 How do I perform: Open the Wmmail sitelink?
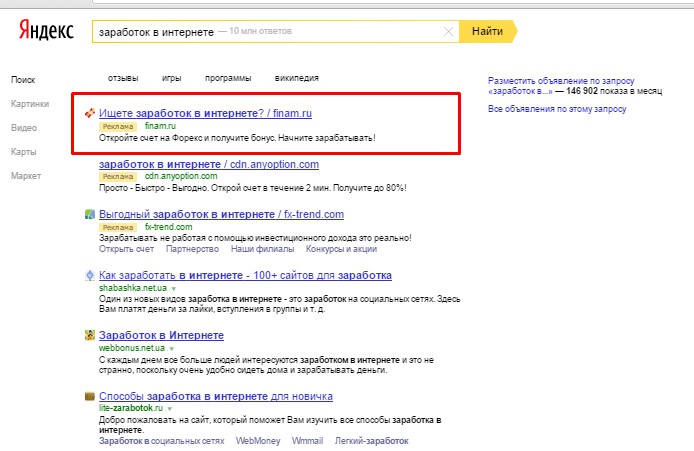307,441
